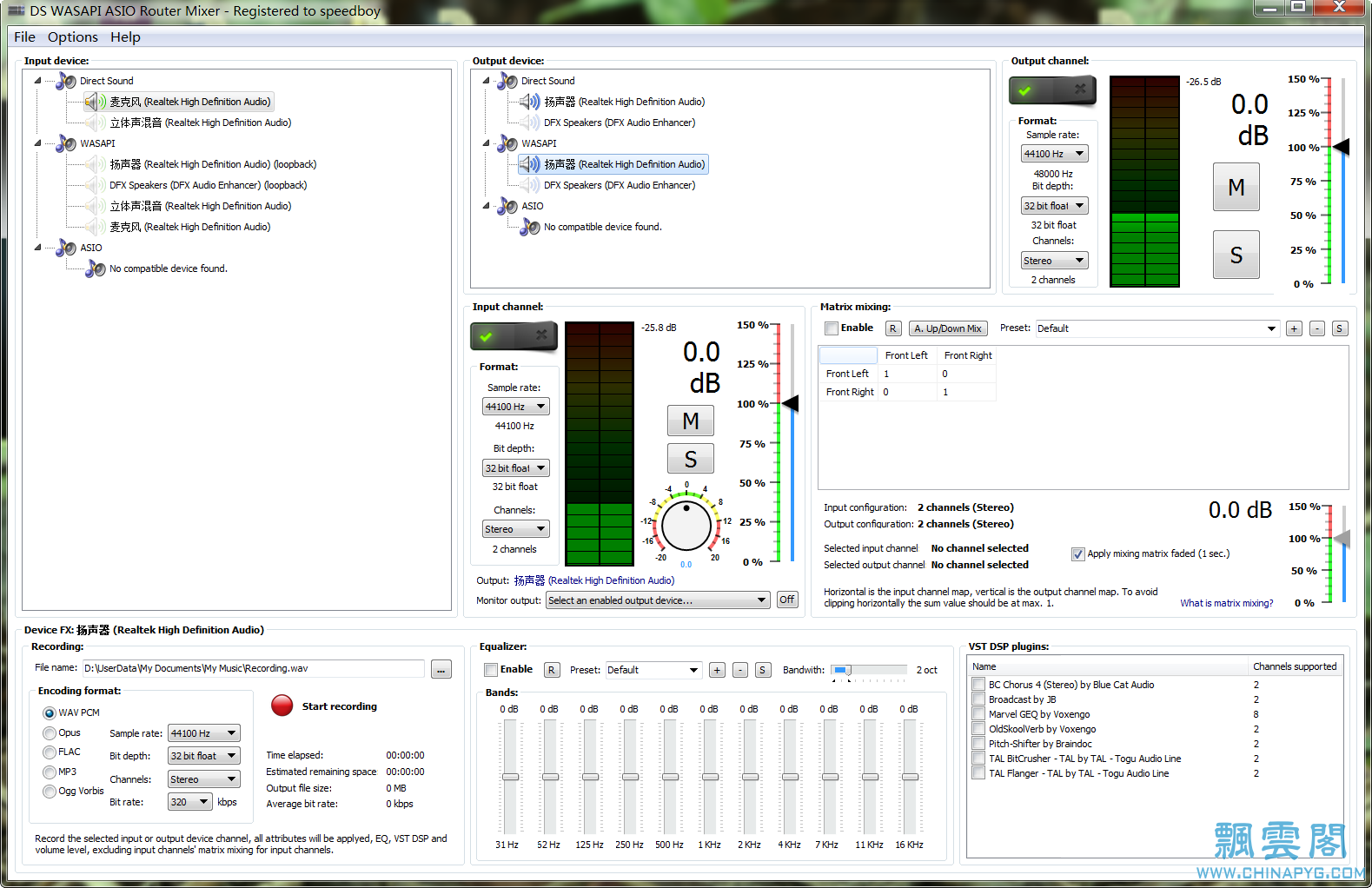Screen dimensions: 1372x888
Task: Click the speaker icon of 扬声器 loopback input
Action: [x=96, y=164]
